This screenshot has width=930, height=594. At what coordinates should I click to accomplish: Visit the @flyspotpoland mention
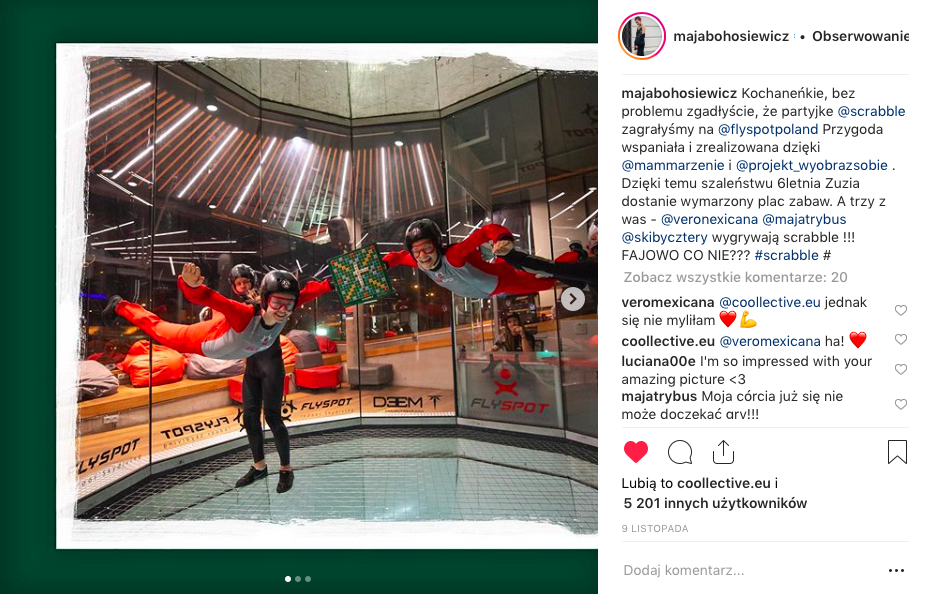pyautogui.click(x=767, y=129)
